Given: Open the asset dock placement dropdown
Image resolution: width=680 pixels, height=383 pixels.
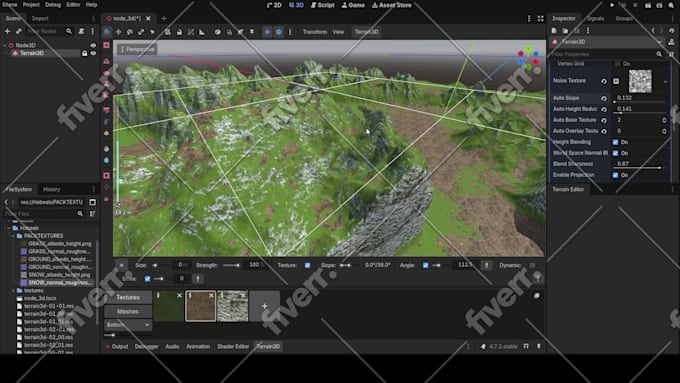Looking at the screenshot, I should tap(128, 325).
